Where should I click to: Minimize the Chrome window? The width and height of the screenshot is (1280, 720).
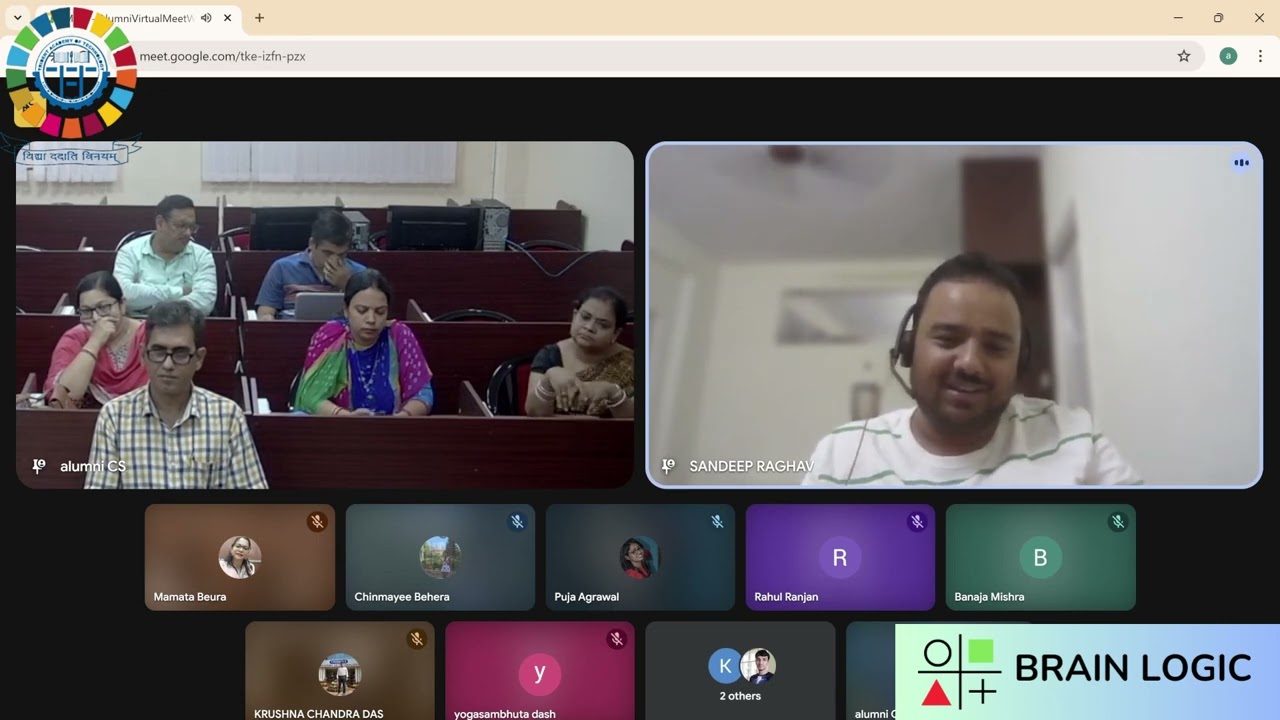(1178, 18)
